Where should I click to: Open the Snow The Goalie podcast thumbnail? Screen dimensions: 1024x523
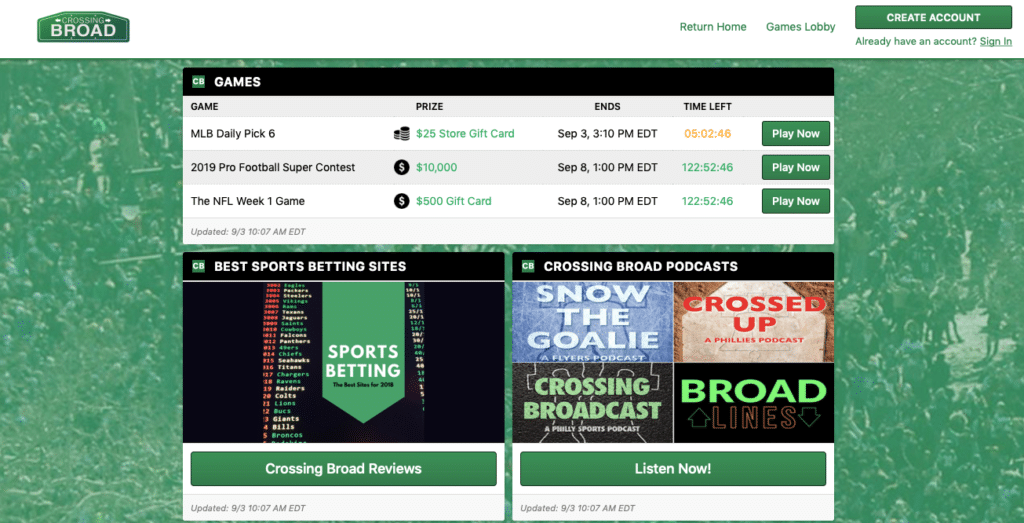tap(593, 321)
